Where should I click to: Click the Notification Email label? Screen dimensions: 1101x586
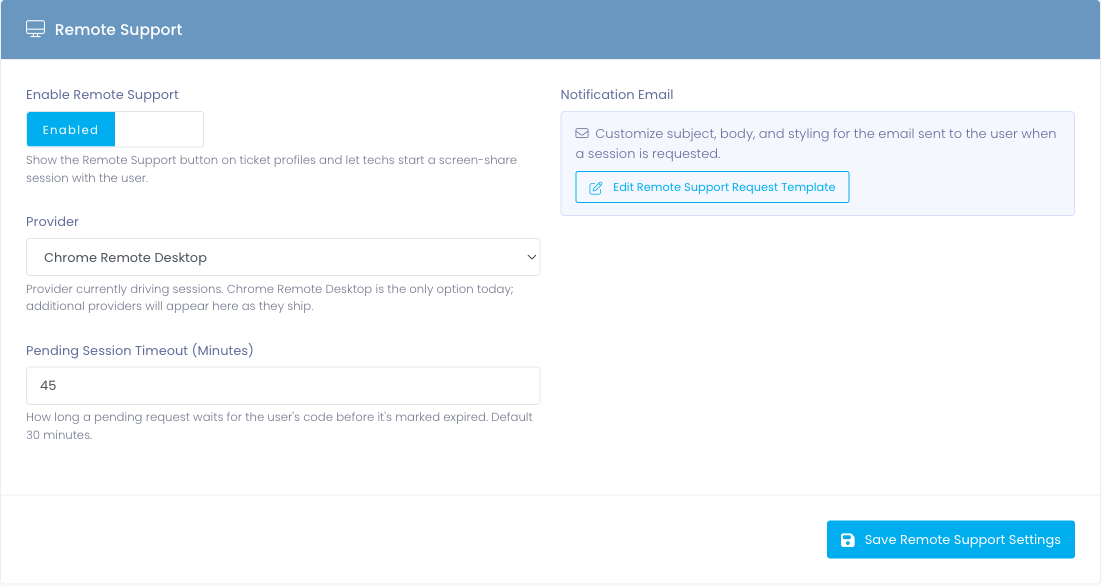click(617, 95)
